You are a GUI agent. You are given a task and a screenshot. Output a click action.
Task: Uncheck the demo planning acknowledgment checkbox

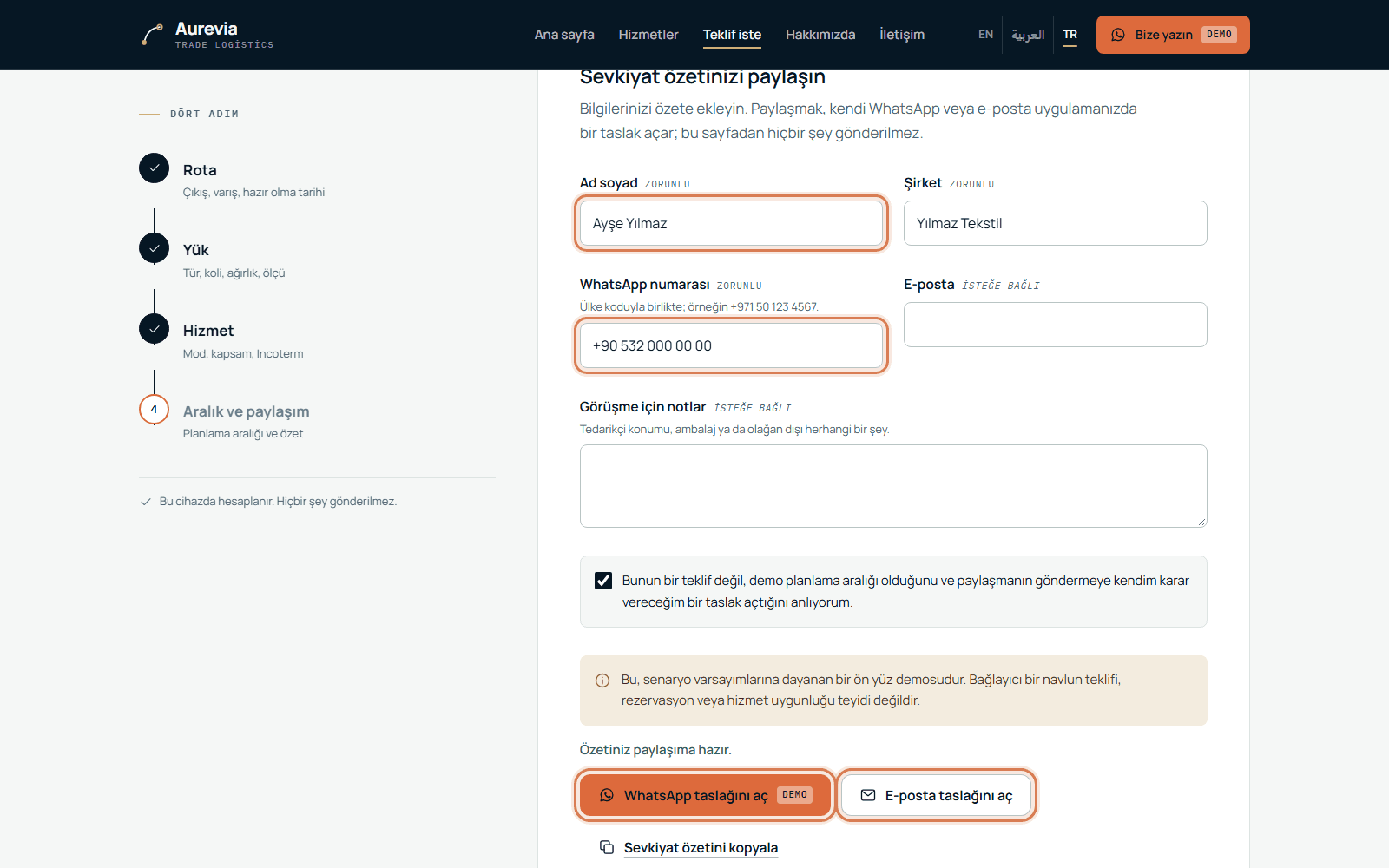(603, 581)
